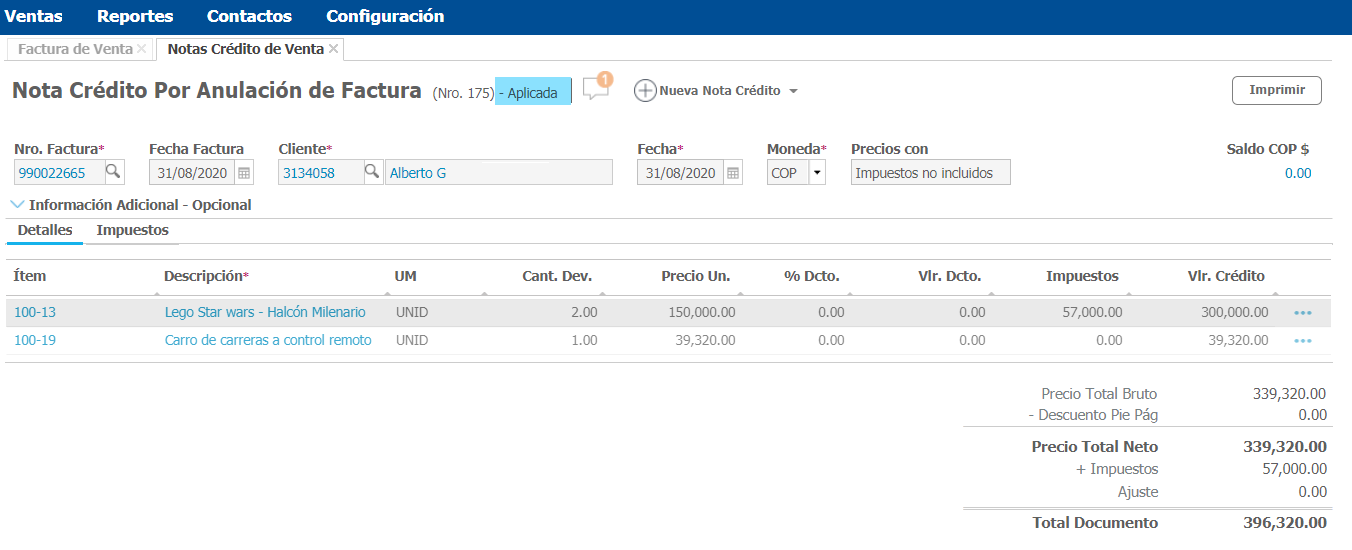Expand the Moneda COP dropdown

(x=817, y=173)
